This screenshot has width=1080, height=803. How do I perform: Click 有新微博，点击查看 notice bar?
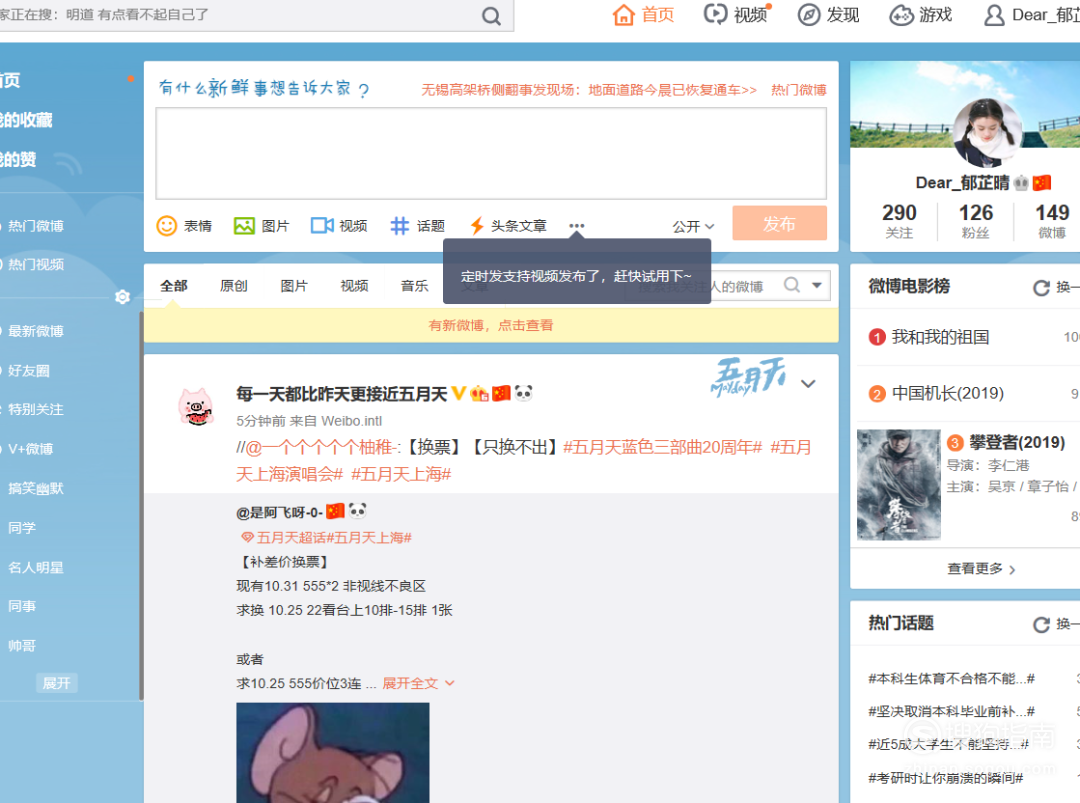pos(491,325)
